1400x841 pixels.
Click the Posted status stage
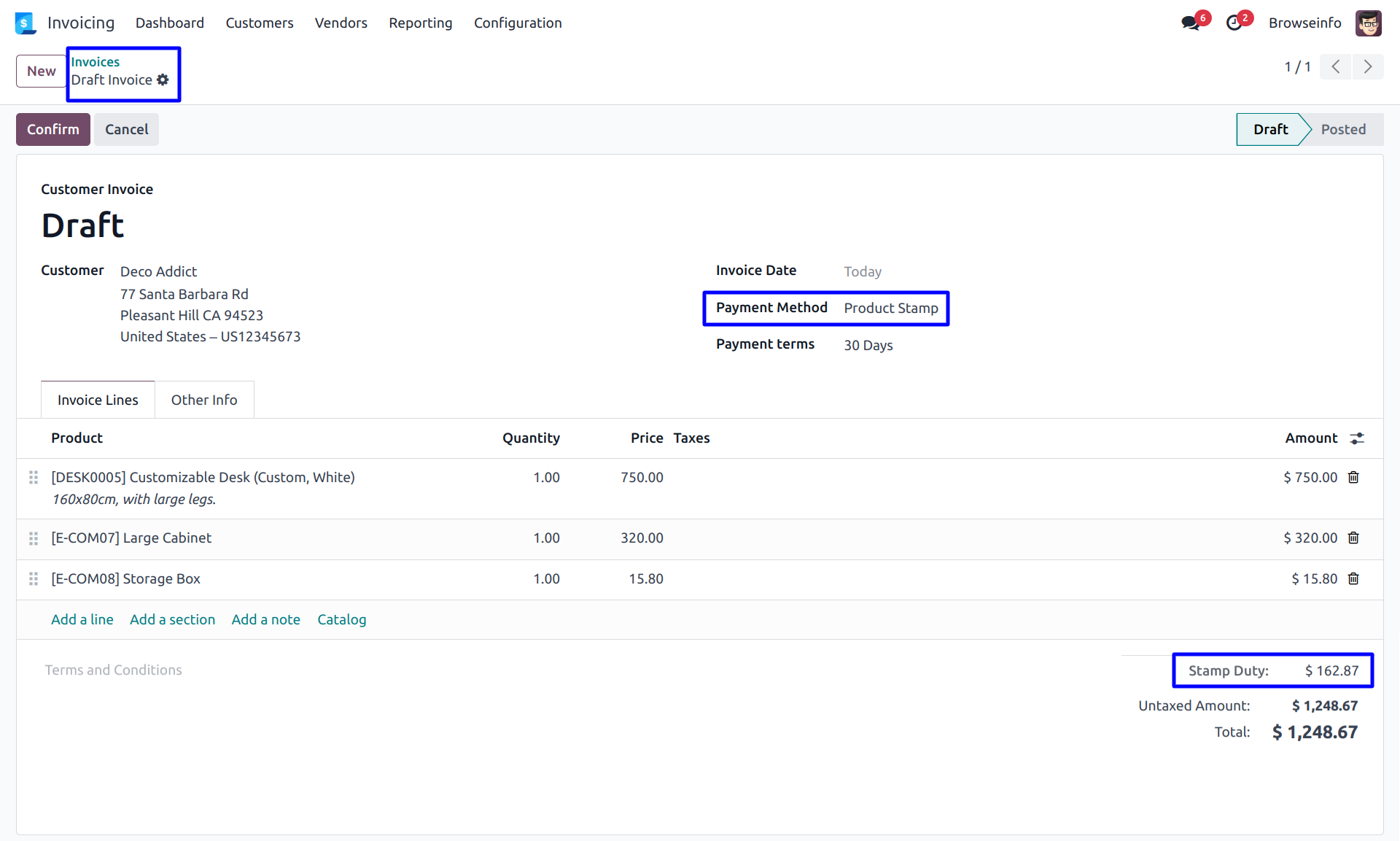tap(1342, 129)
